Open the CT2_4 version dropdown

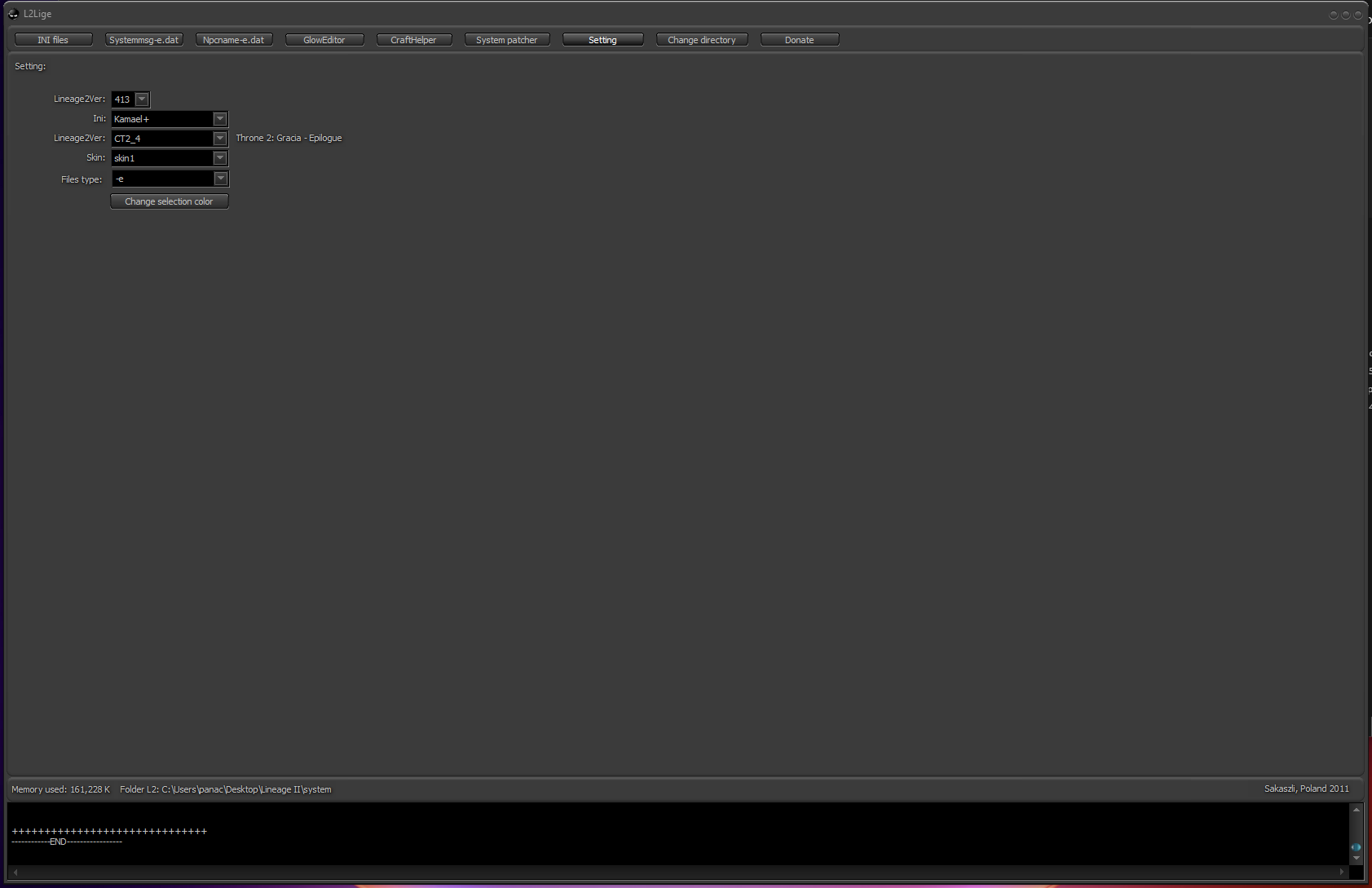(220, 139)
